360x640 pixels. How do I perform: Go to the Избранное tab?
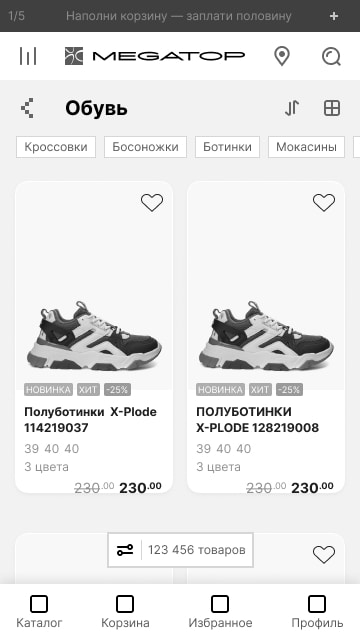[220, 611]
